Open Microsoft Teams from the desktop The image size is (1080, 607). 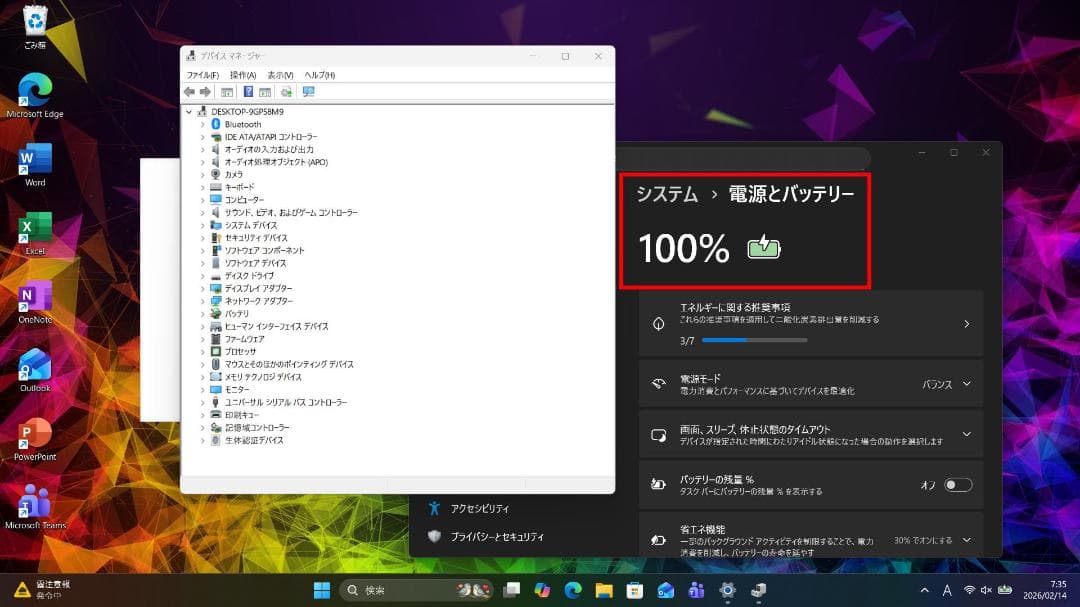[33, 510]
